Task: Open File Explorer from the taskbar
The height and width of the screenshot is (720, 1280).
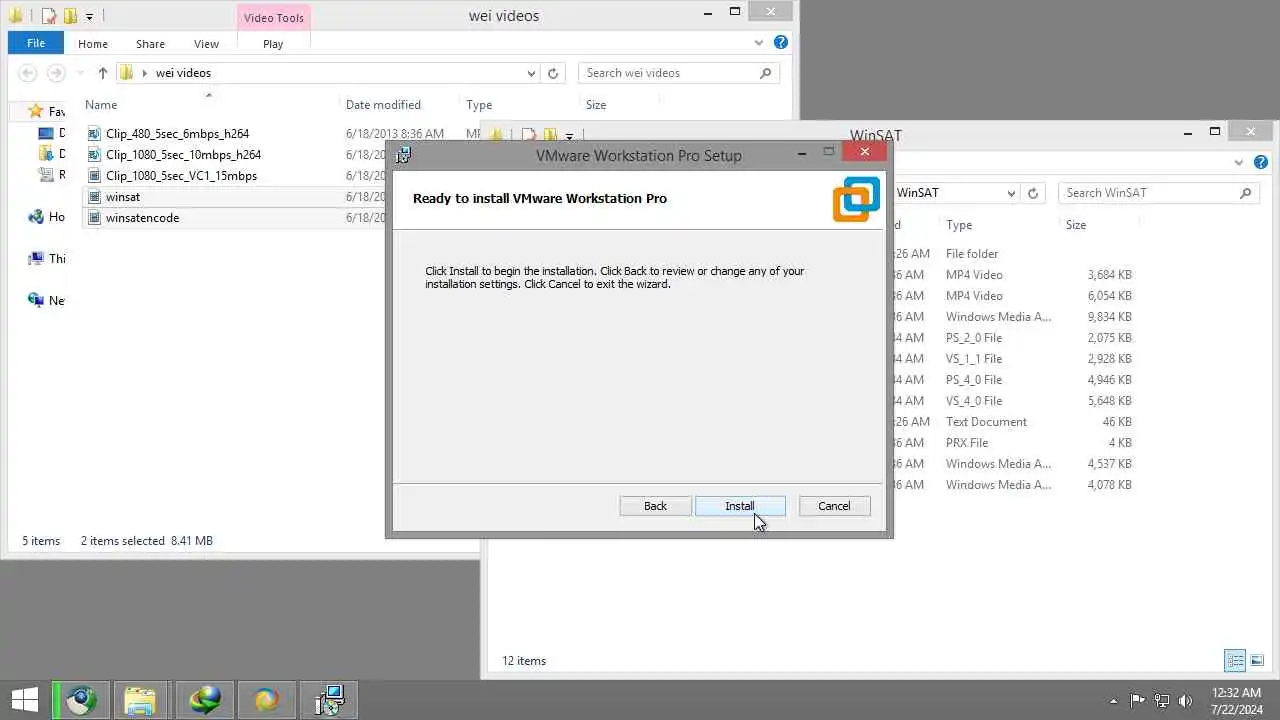Action: pyautogui.click(x=140, y=700)
